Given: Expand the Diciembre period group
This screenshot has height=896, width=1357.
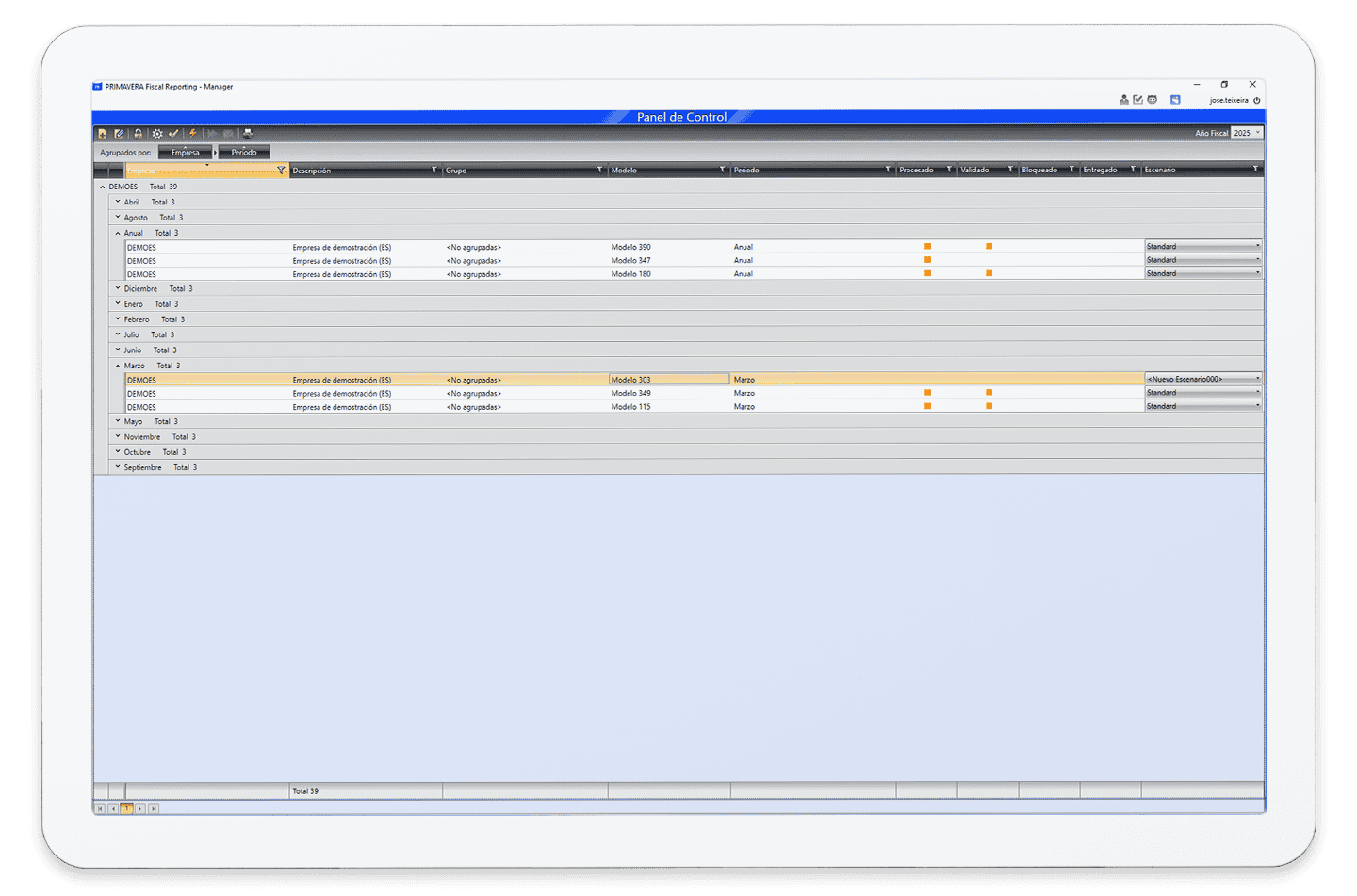Looking at the screenshot, I should pos(118,288).
